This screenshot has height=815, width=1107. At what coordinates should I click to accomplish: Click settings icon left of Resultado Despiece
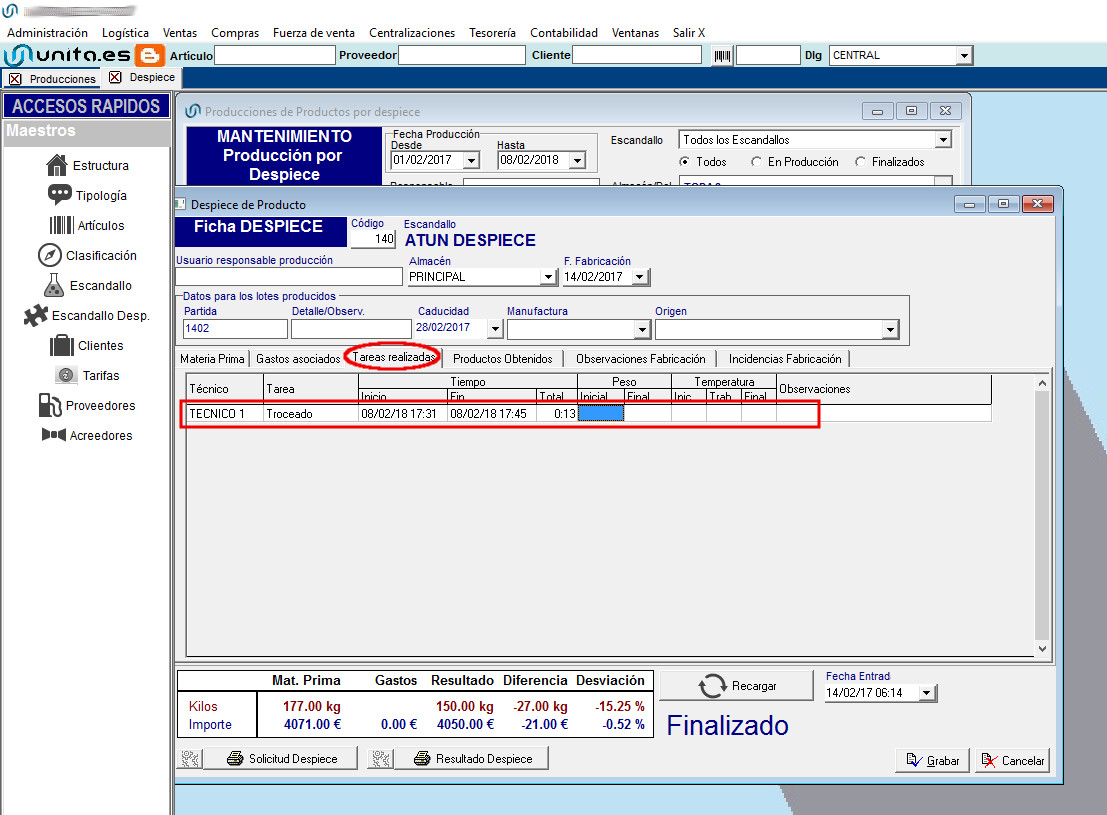[x=381, y=759]
